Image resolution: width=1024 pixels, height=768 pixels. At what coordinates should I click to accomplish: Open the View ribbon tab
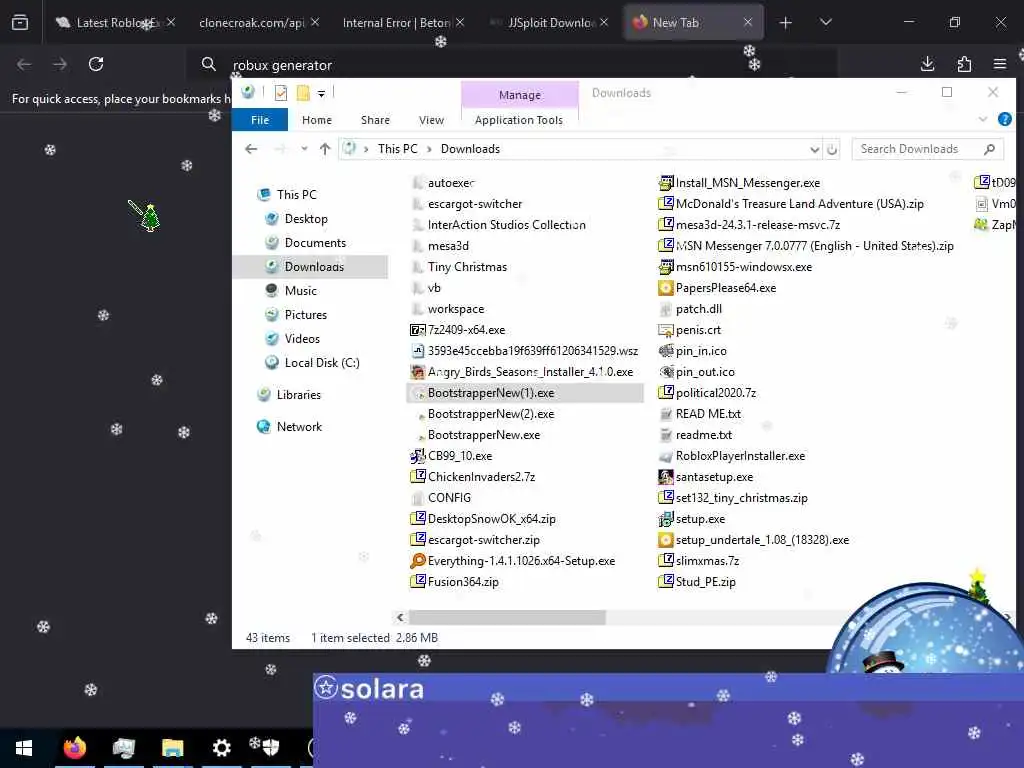pos(431,120)
